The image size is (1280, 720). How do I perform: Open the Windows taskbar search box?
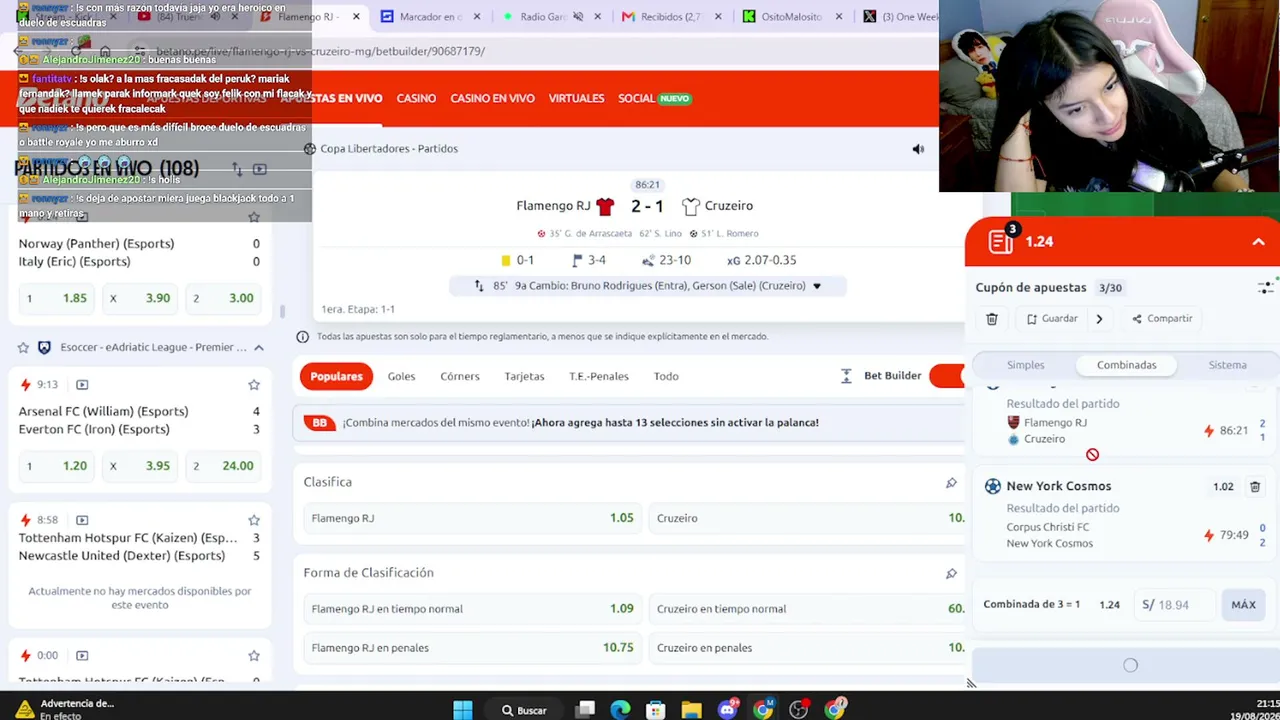tap(524, 710)
